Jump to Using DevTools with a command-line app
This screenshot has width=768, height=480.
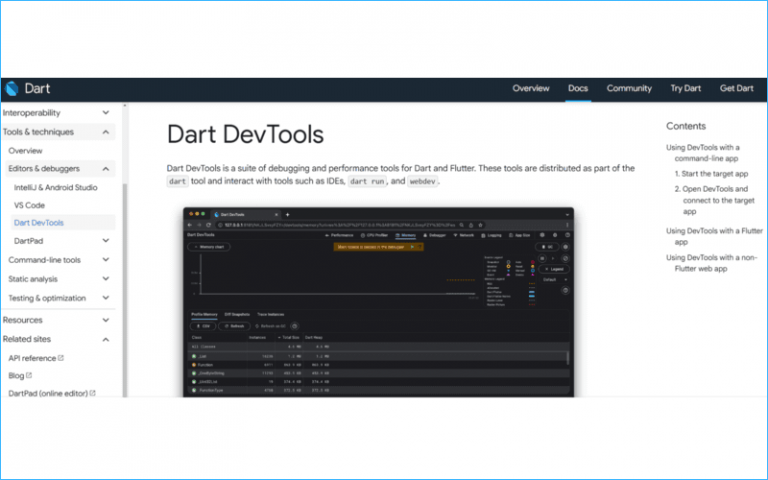click(703, 153)
